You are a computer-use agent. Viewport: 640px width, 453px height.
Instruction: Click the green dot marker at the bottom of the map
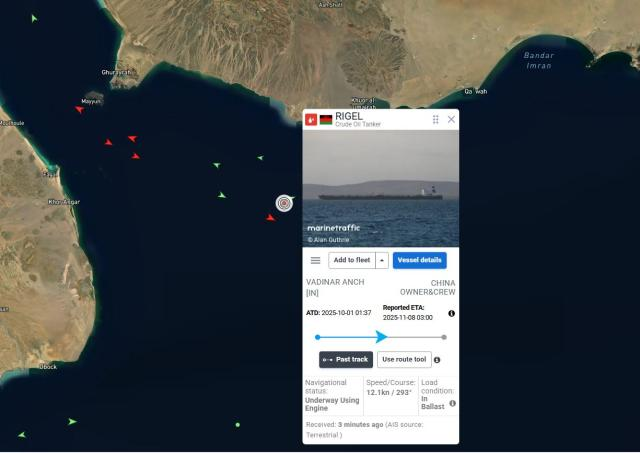tap(238, 425)
